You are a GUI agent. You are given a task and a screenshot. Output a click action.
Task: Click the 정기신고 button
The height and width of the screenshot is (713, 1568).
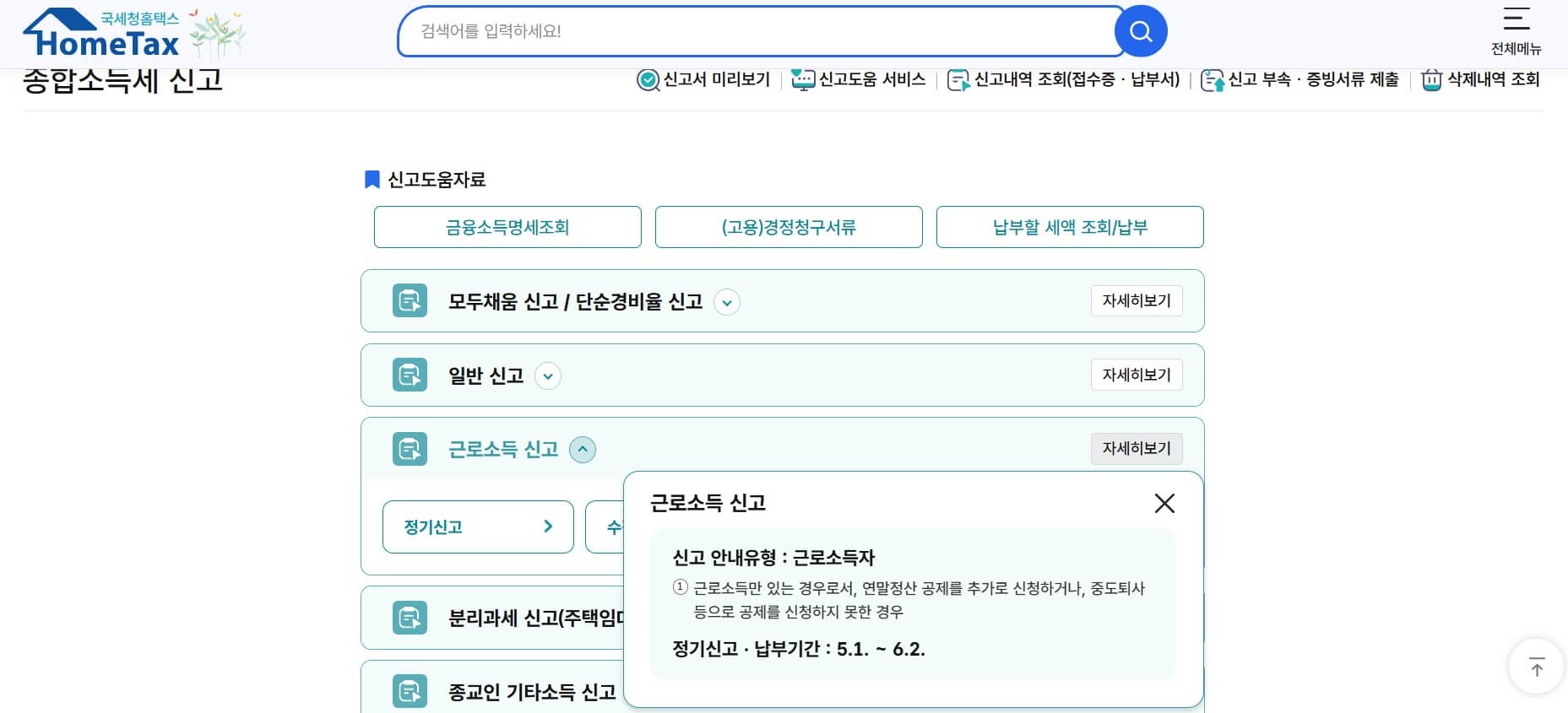coord(478,527)
